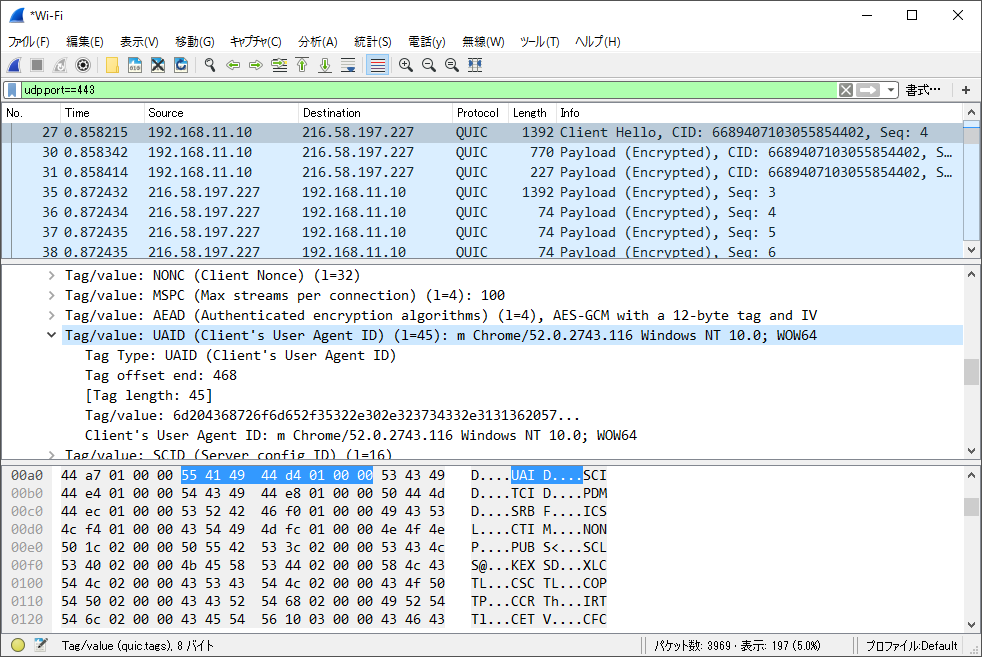The image size is (982, 657).
Task: Toggle the colorize packet list button
Action: (x=378, y=65)
